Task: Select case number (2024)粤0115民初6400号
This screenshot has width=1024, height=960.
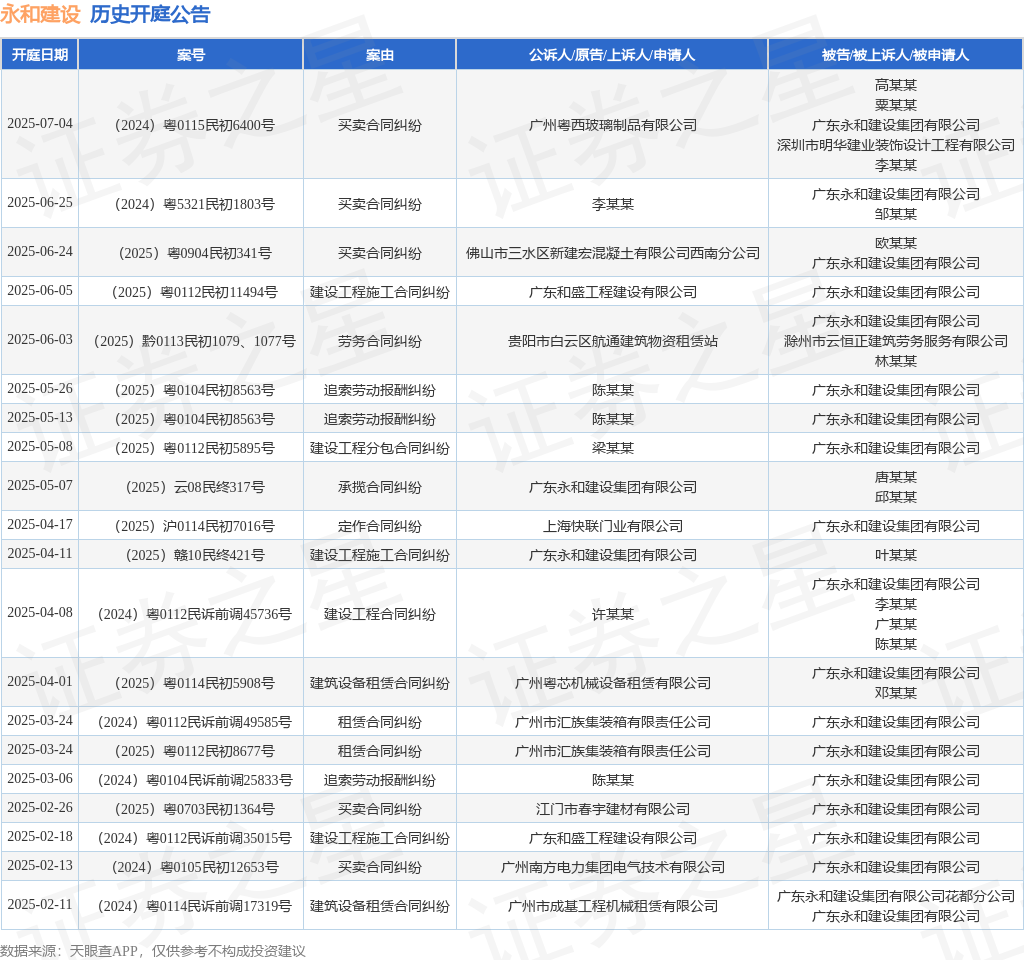Action: pyautogui.click(x=190, y=125)
